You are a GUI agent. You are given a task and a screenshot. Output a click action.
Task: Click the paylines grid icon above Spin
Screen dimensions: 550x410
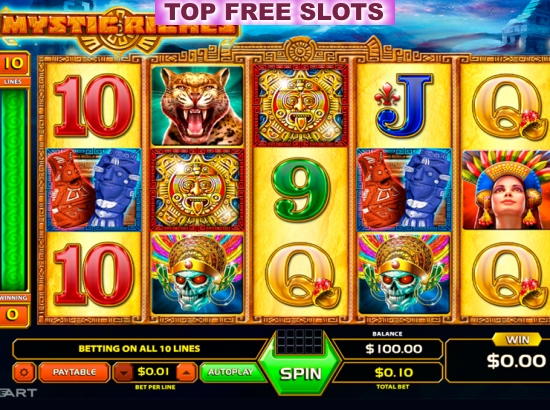300,341
